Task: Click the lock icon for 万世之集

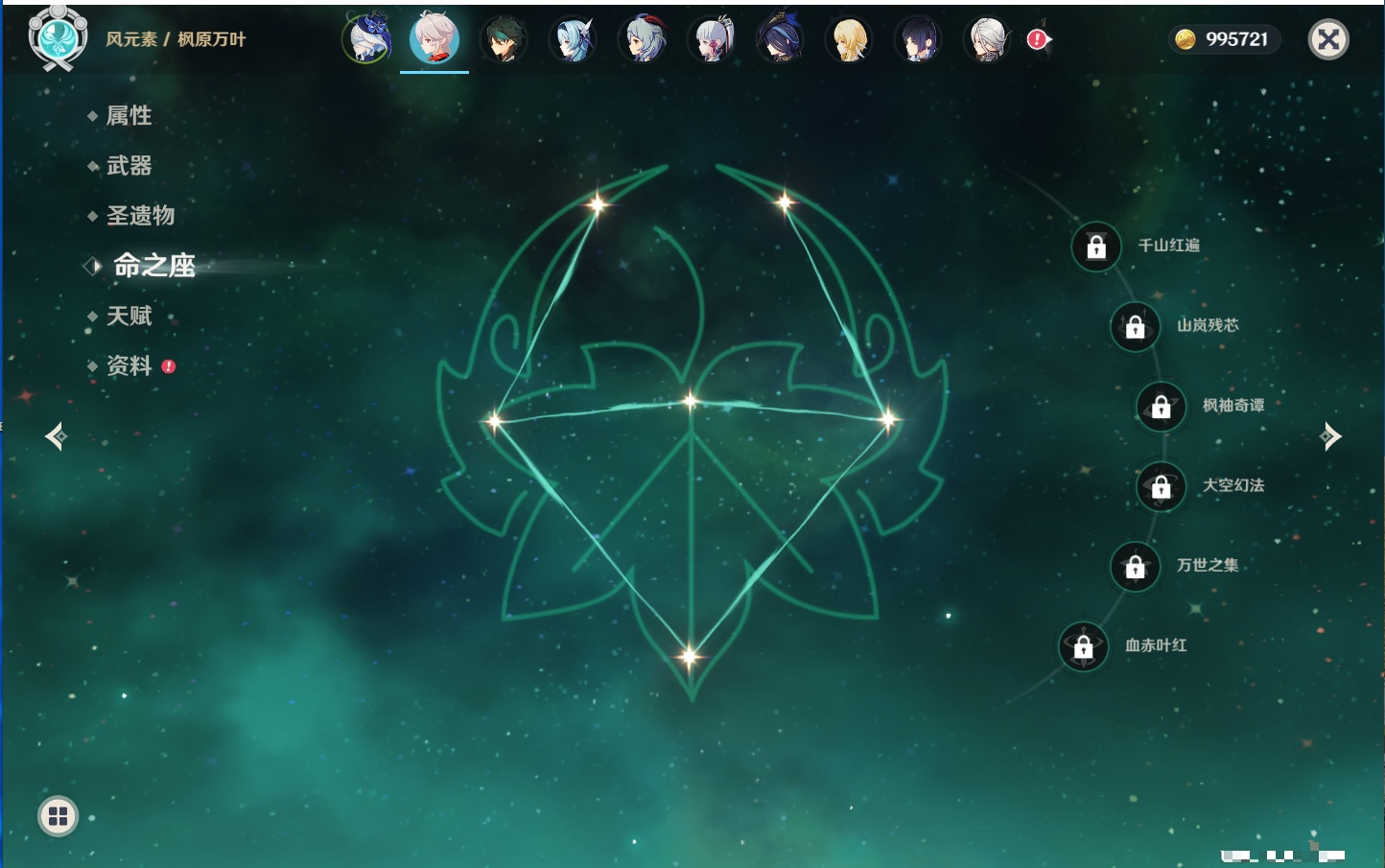Action: [x=1136, y=567]
